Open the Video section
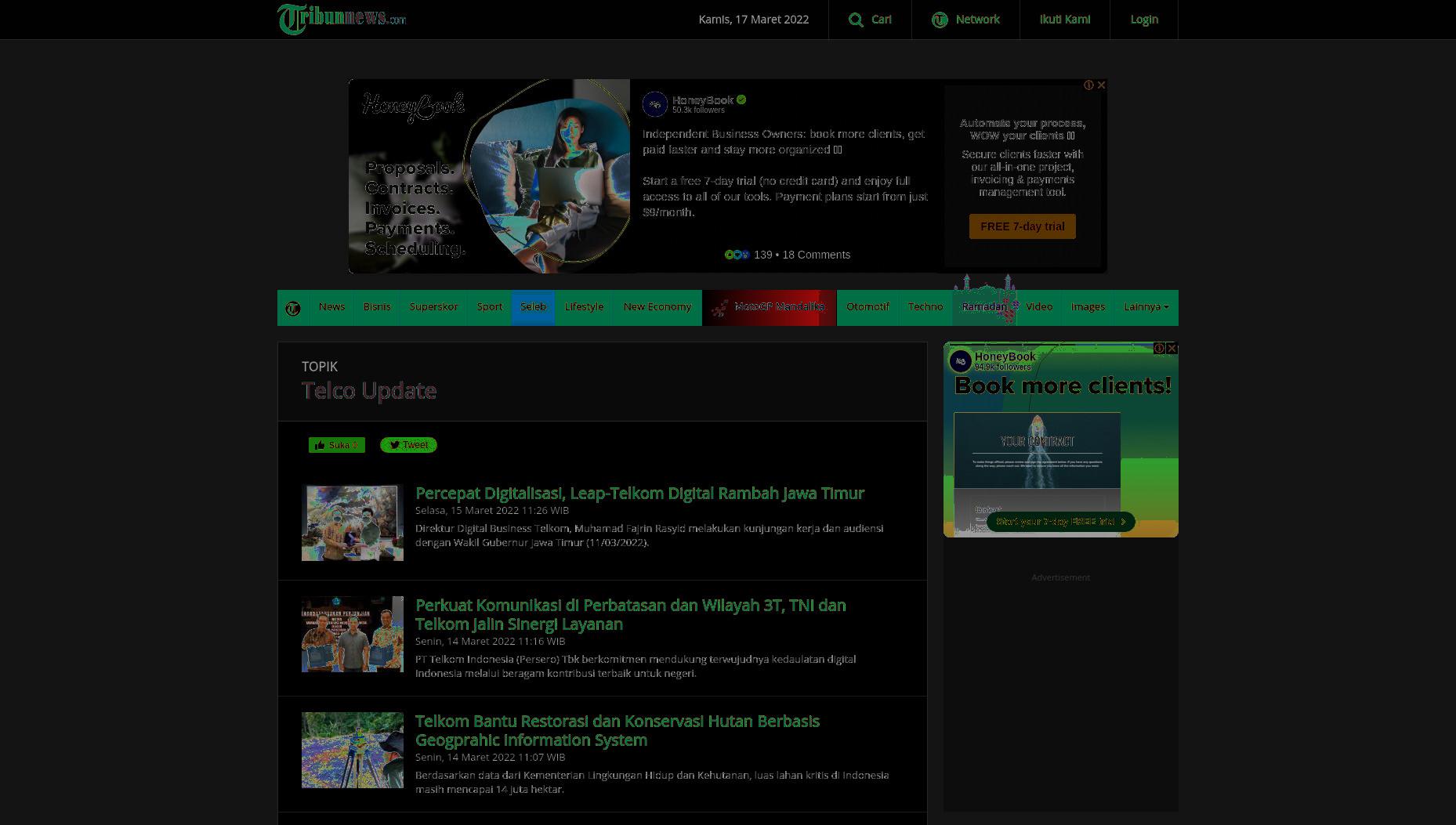Image resolution: width=1456 pixels, height=825 pixels. coord(1039,307)
